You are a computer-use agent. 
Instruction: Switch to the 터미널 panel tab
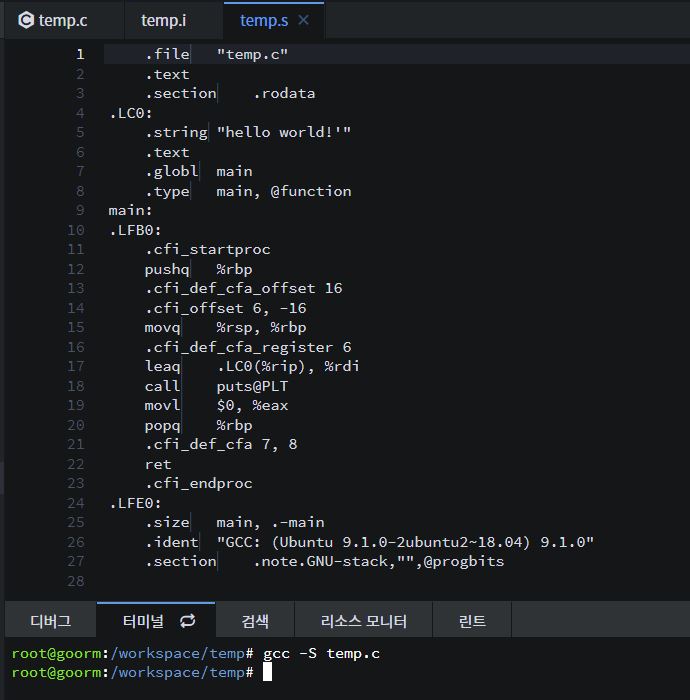(x=143, y=621)
